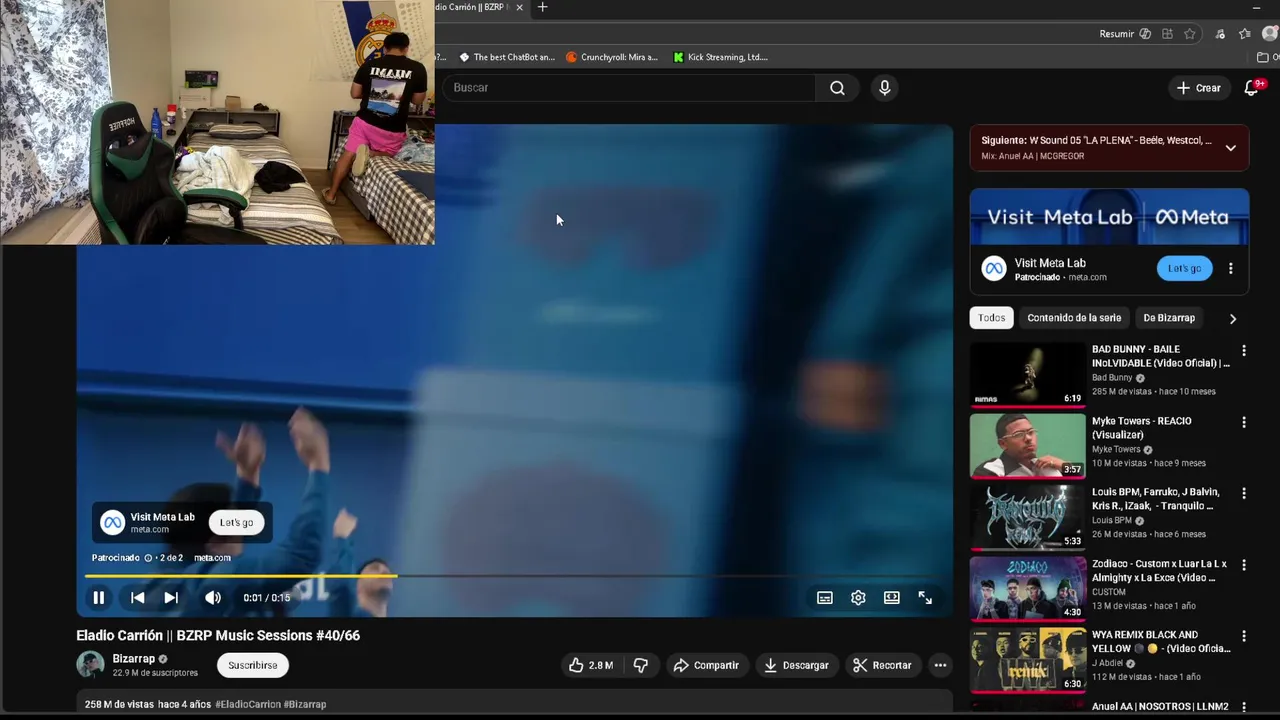
Task: Click the video title Eladio Carrión BZRP
Action: tap(218, 635)
